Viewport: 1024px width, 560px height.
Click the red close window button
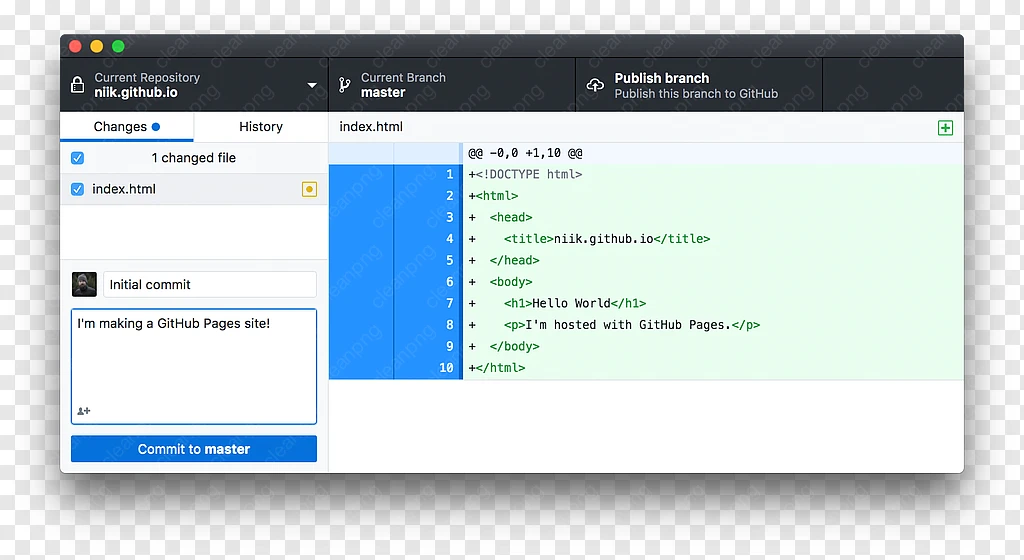[x=75, y=46]
